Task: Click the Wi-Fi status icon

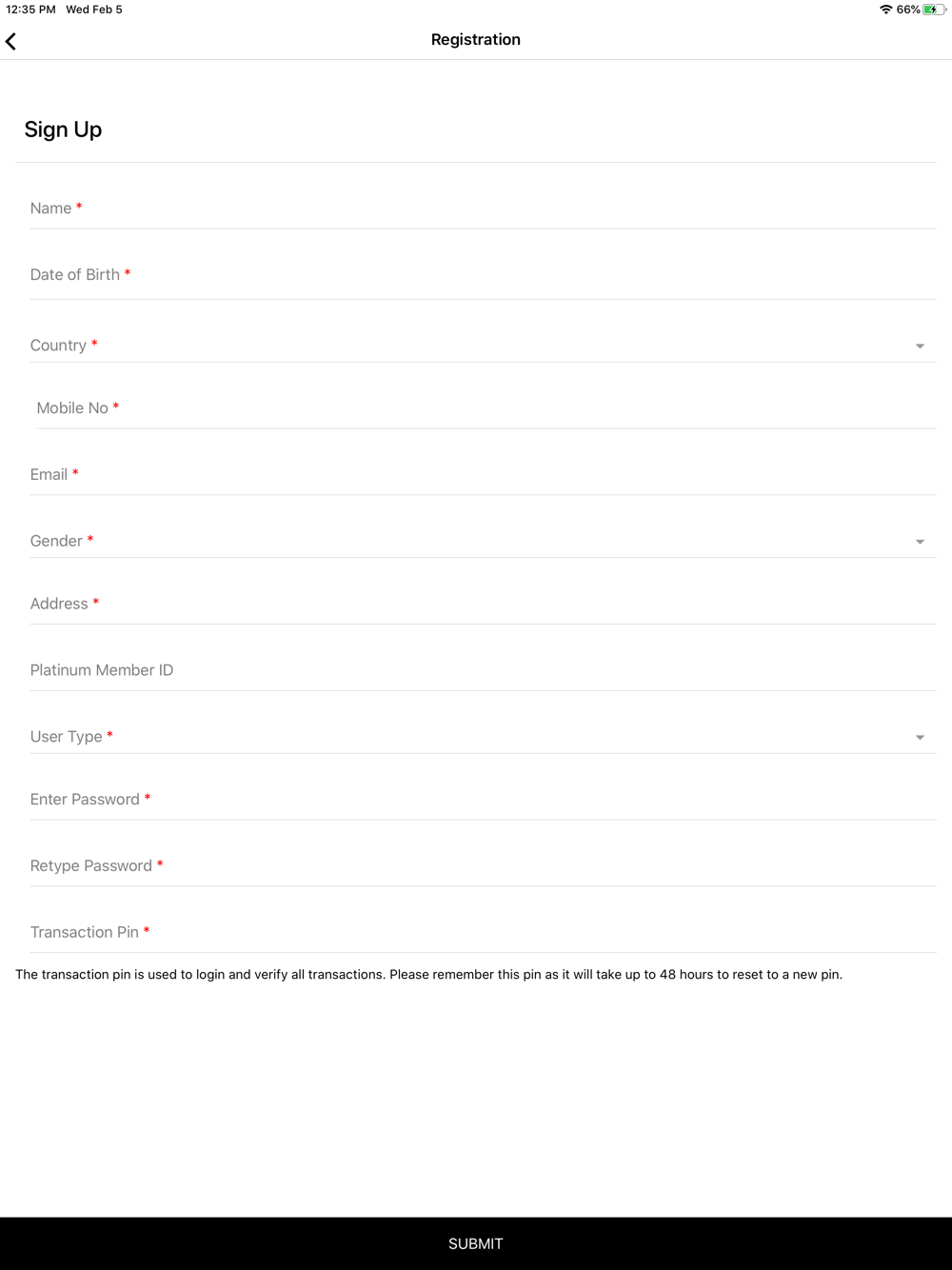Action: (885, 10)
